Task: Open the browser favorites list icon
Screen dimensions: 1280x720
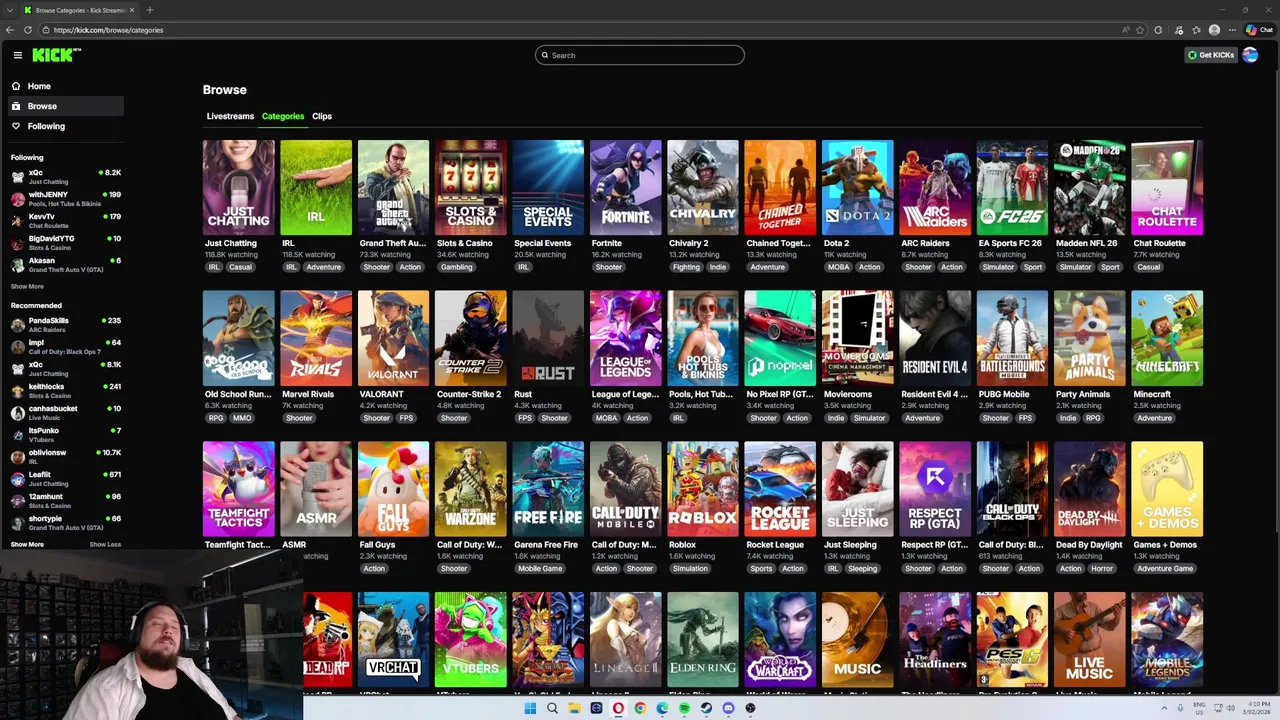Action: coord(1196,30)
